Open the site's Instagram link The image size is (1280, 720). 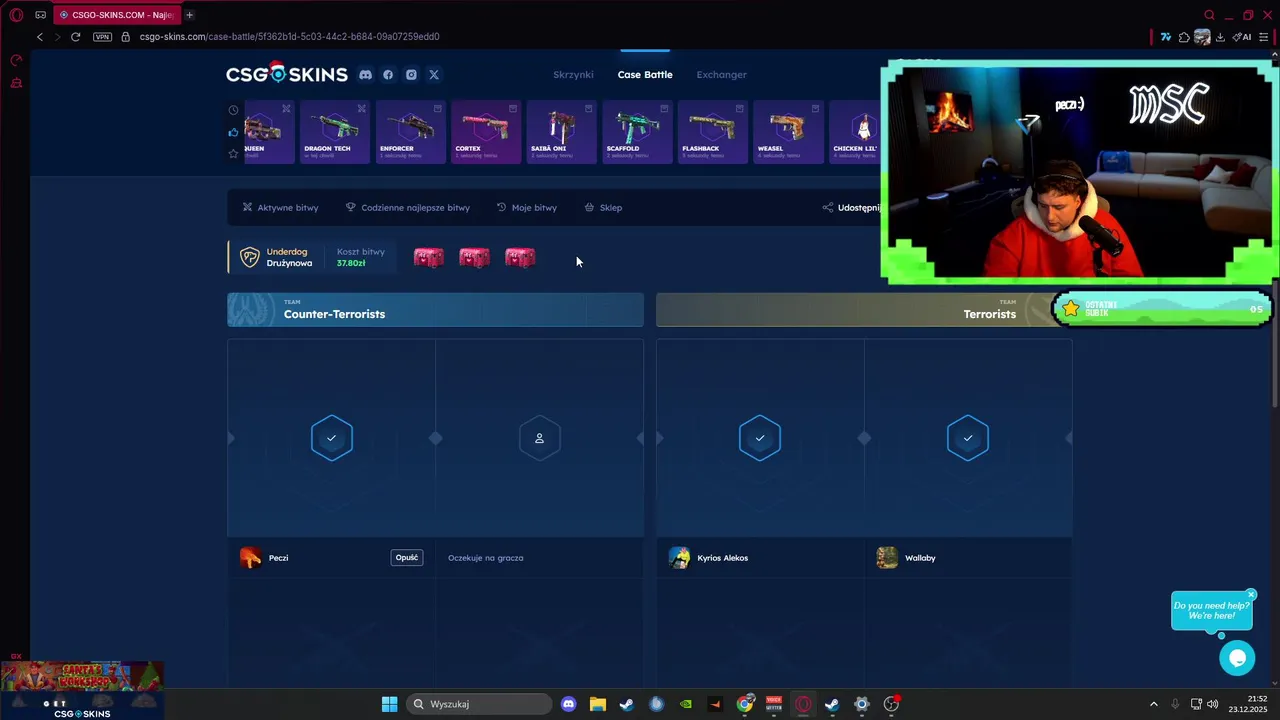[x=411, y=75]
